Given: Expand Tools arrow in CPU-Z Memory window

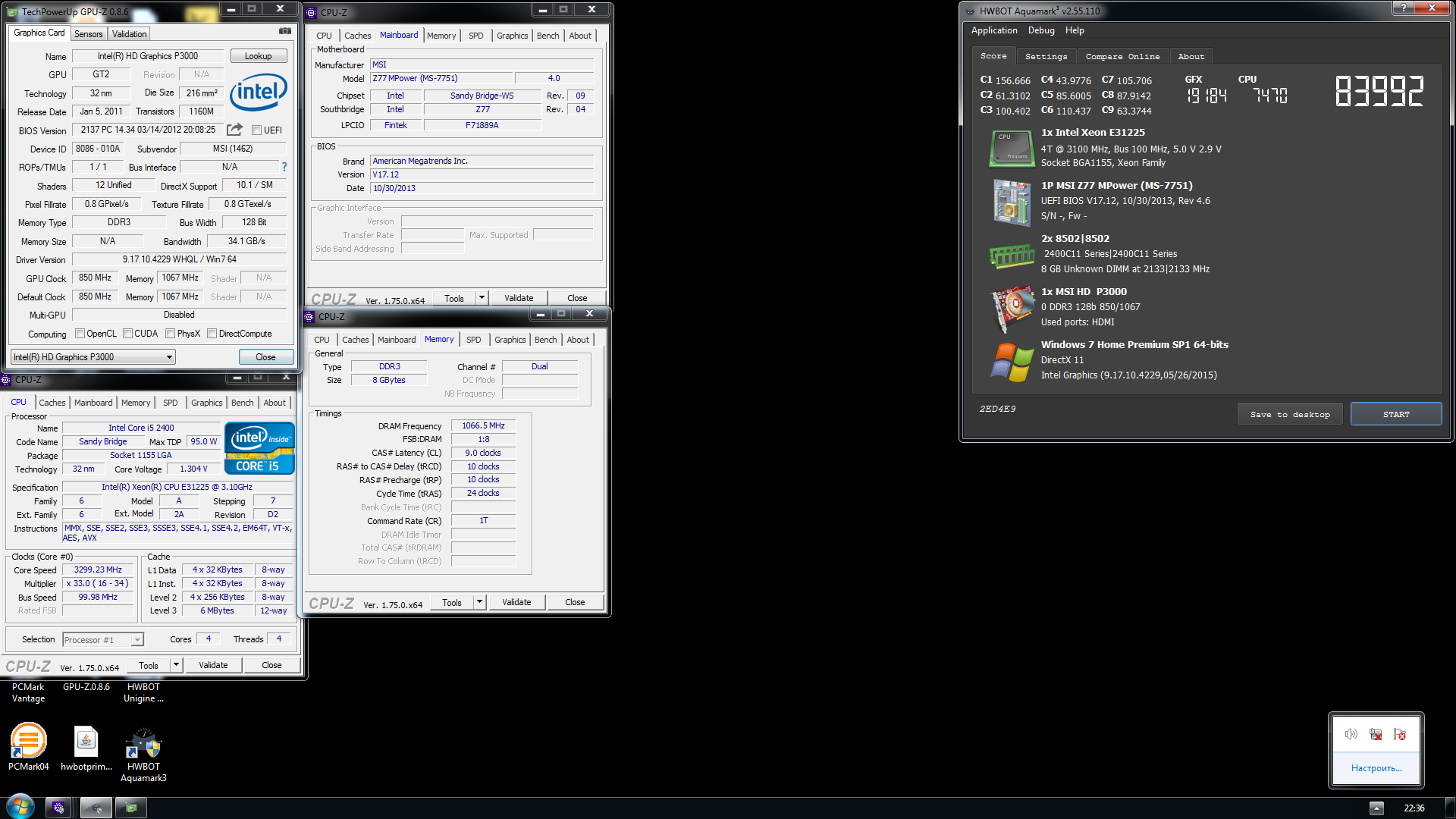Looking at the screenshot, I should click(x=479, y=602).
